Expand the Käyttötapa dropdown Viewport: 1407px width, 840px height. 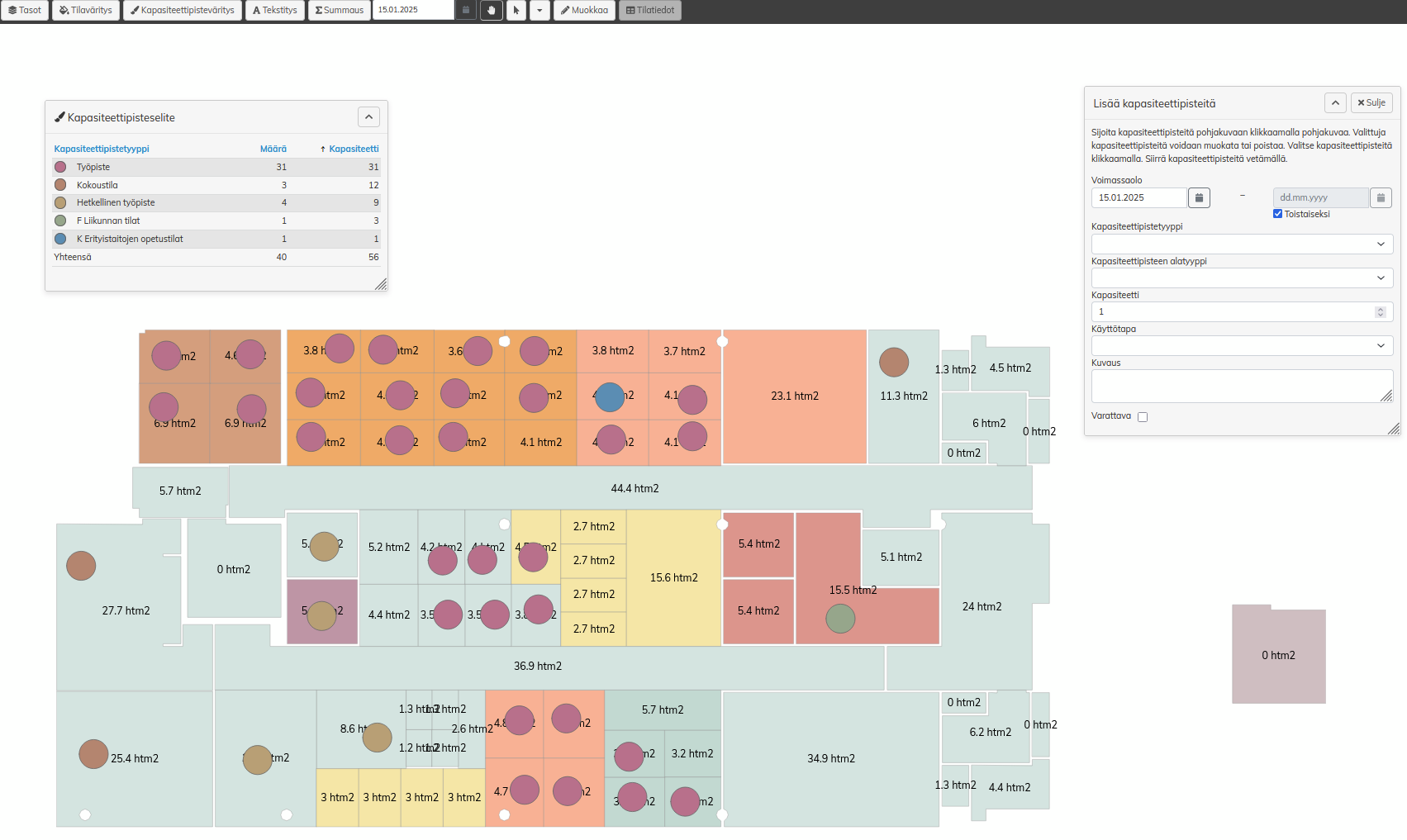point(1241,345)
